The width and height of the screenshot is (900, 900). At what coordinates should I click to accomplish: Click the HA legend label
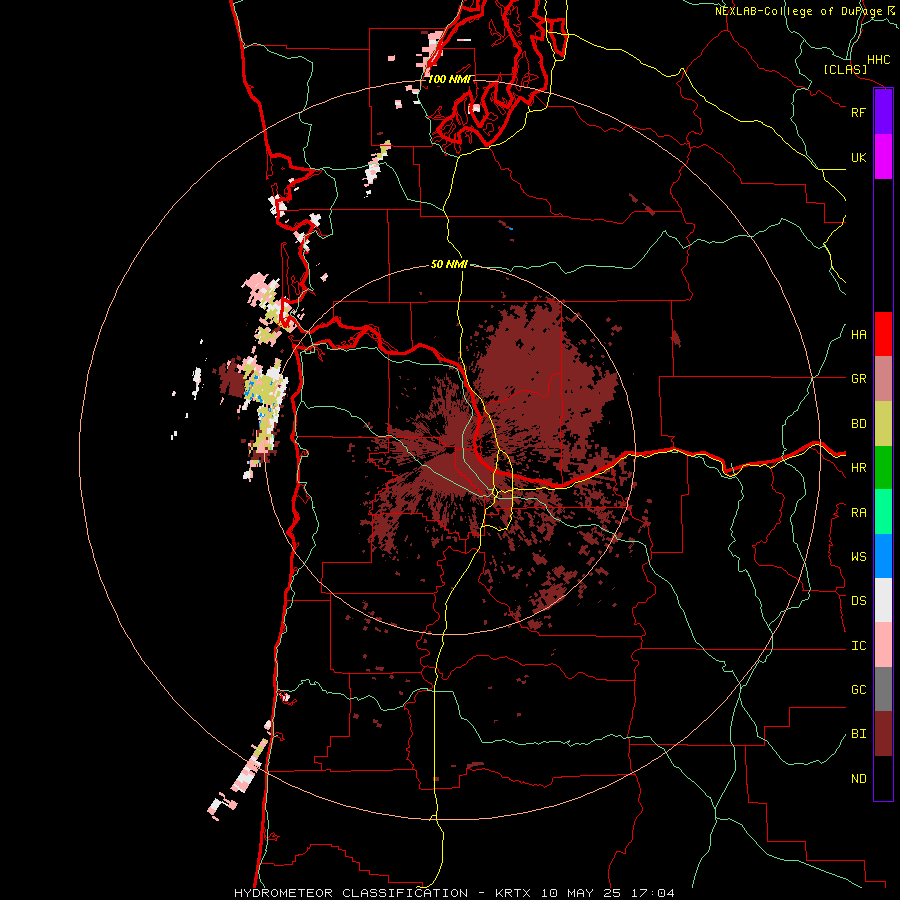point(858,335)
